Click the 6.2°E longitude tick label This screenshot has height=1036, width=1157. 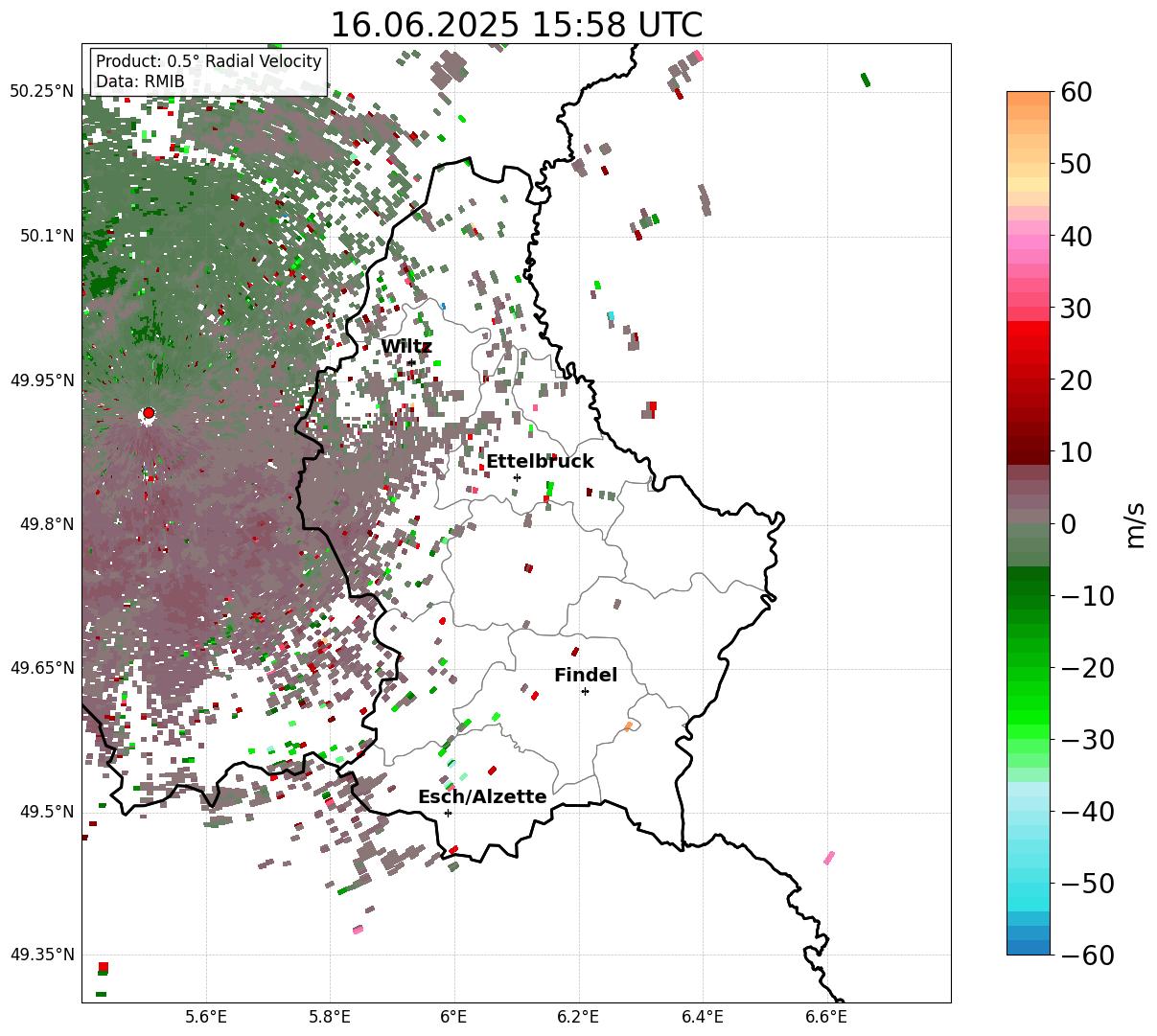coord(579,1018)
